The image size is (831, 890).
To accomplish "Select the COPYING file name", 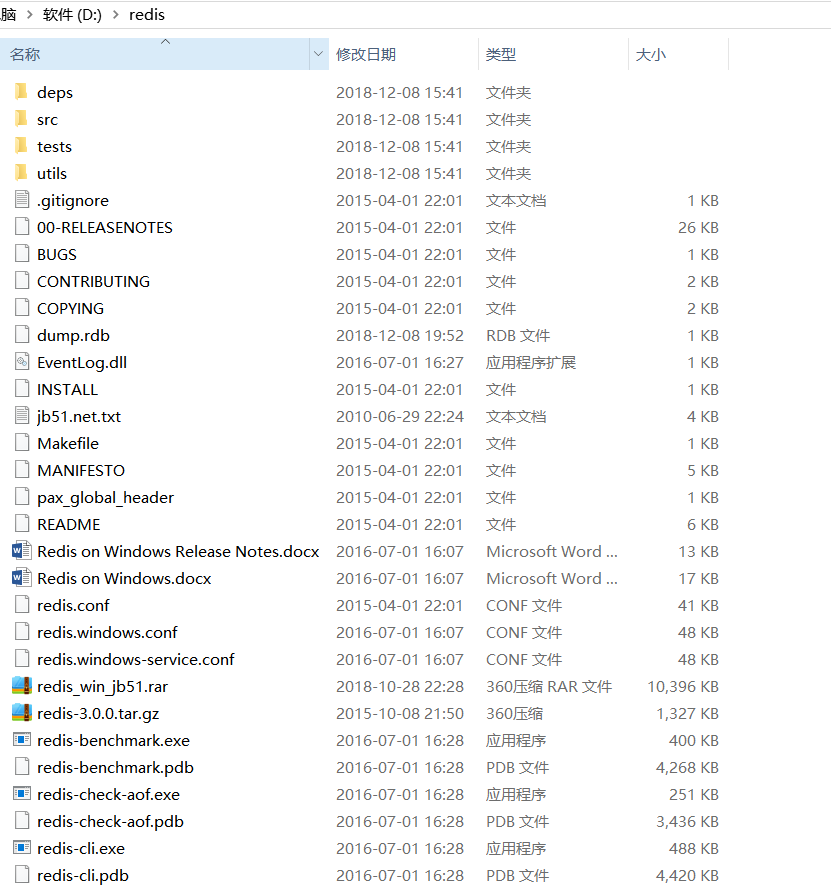I will coord(70,308).
